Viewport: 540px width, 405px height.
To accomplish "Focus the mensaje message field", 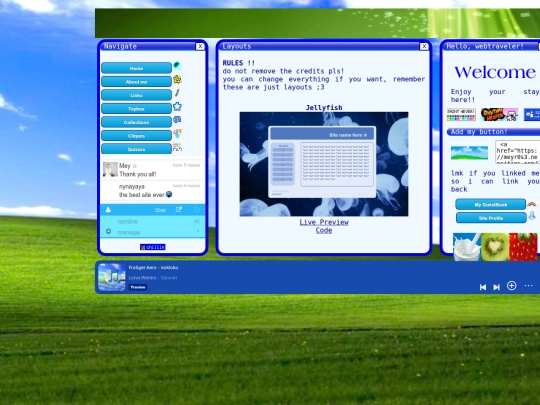I will click(x=153, y=232).
